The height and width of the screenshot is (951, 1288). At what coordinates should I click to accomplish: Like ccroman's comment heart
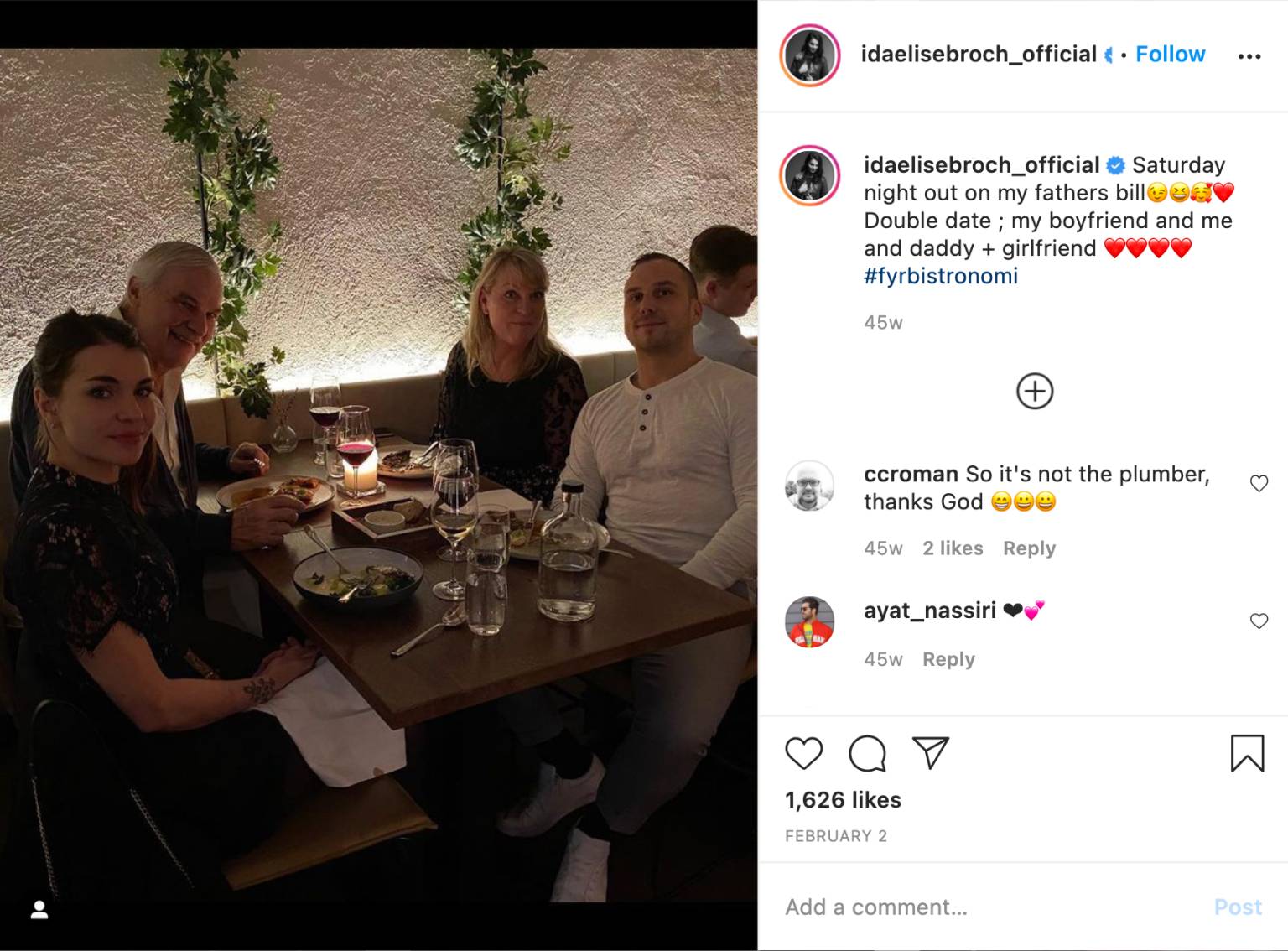coord(1259,483)
